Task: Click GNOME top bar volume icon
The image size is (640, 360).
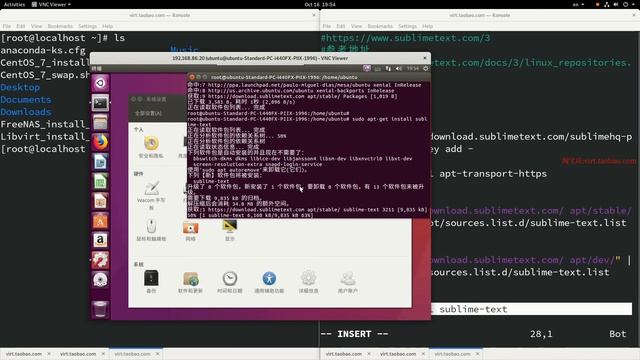Action: [x=616, y=4]
